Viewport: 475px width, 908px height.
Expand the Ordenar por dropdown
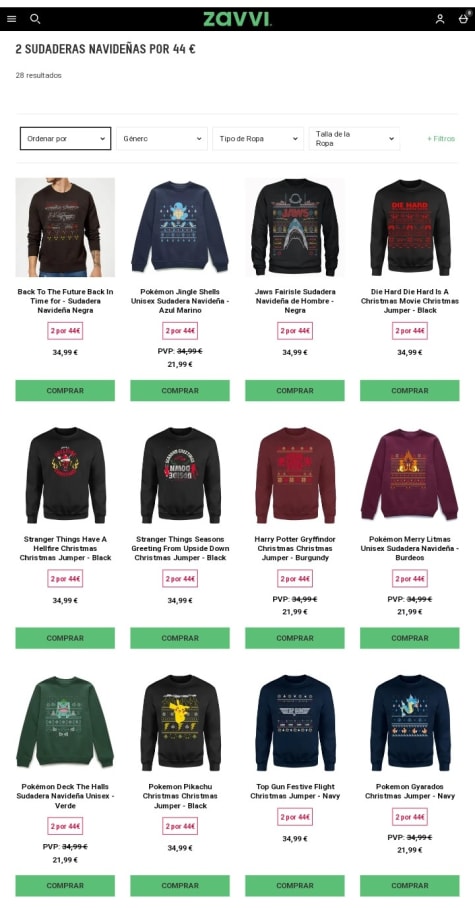click(x=65, y=138)
